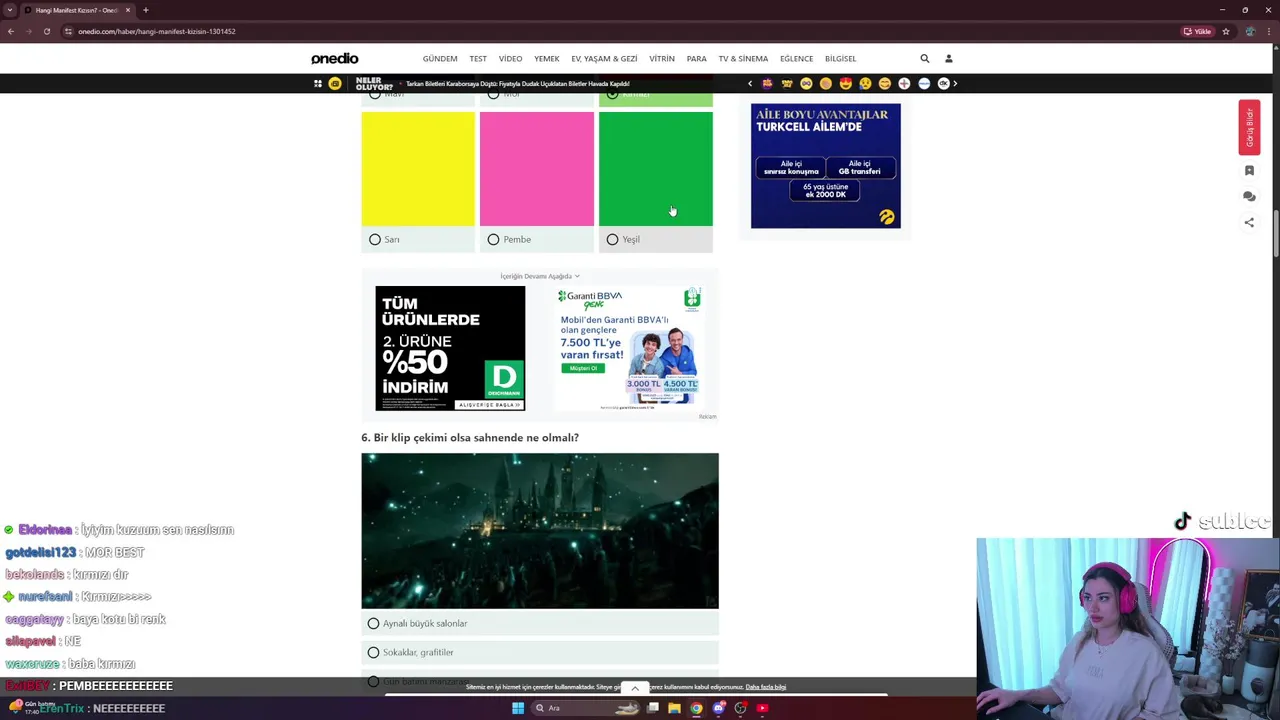1280x720 pixels.
Task: Click the taskbar Ara search box
Action: (x=587, y=708)
